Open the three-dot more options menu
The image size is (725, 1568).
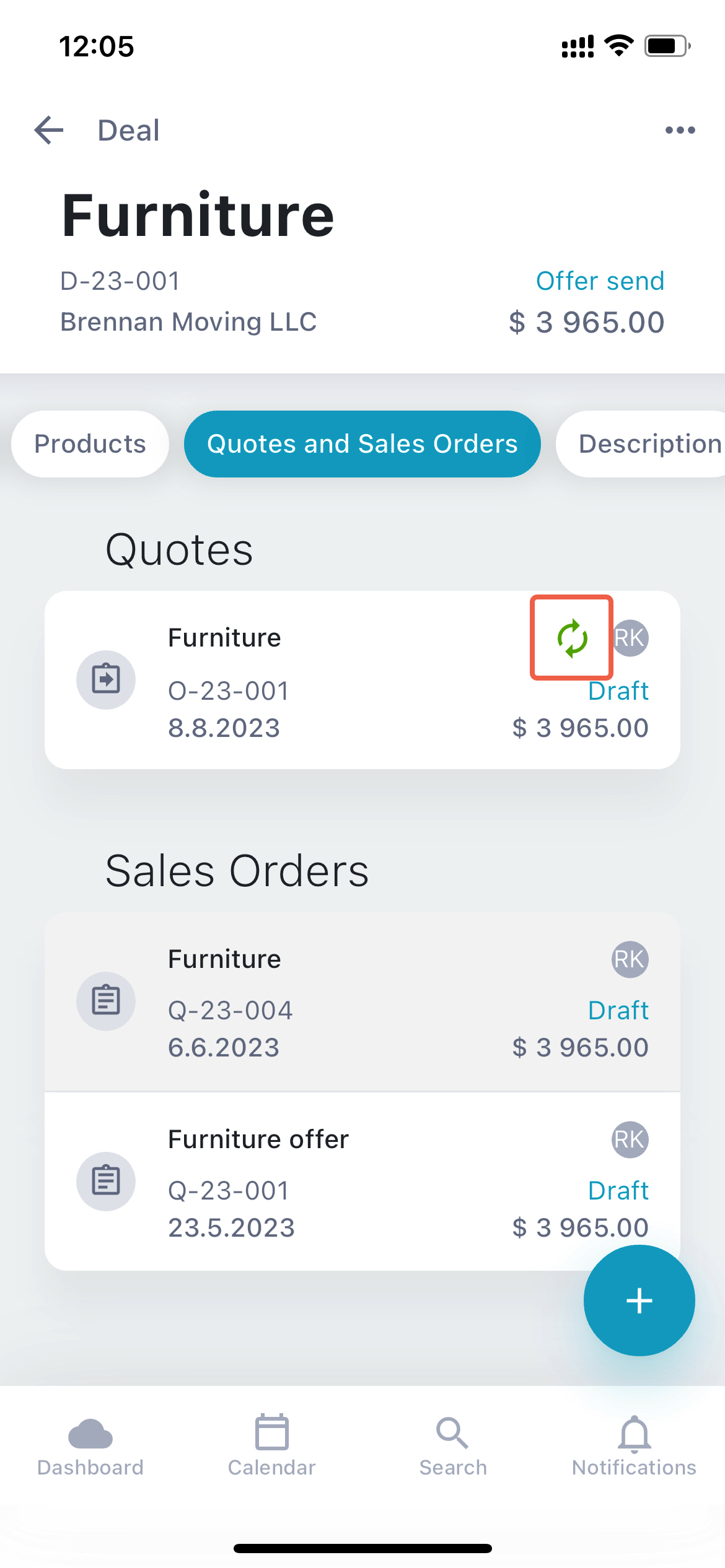click(680, 130)
